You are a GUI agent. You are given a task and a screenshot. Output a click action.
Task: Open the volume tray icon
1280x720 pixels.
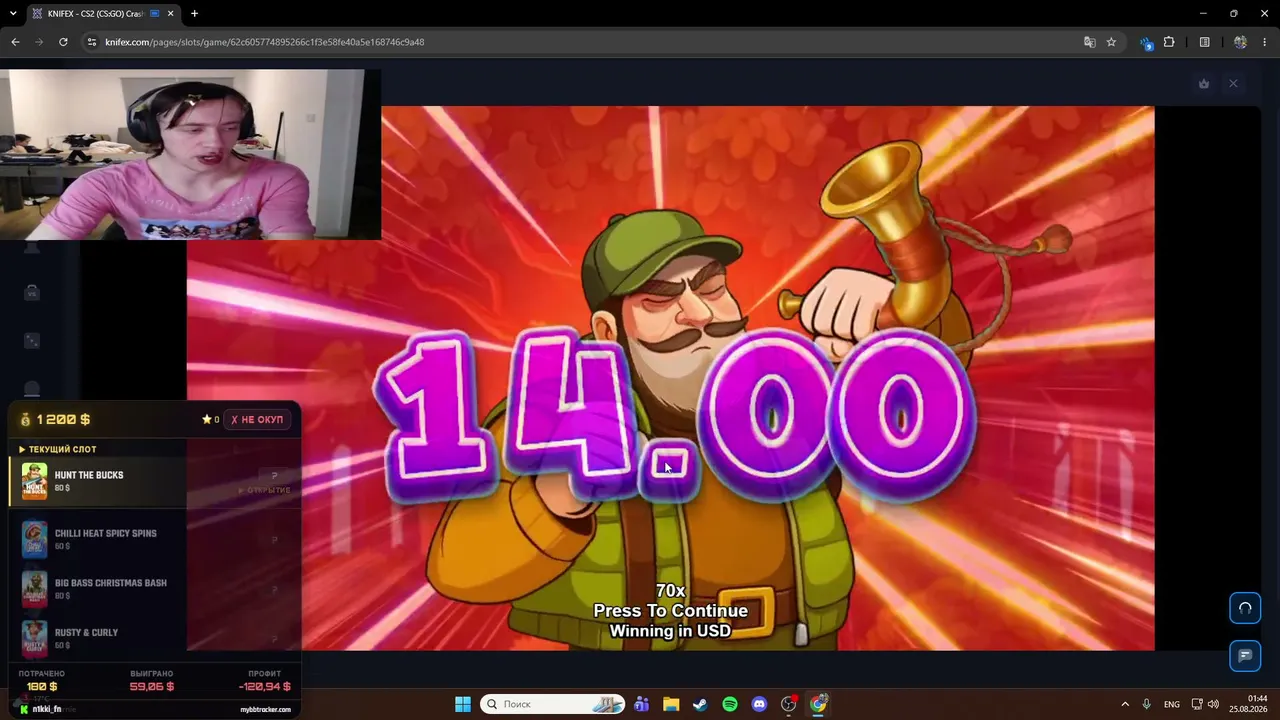[x=1213, y=704]
